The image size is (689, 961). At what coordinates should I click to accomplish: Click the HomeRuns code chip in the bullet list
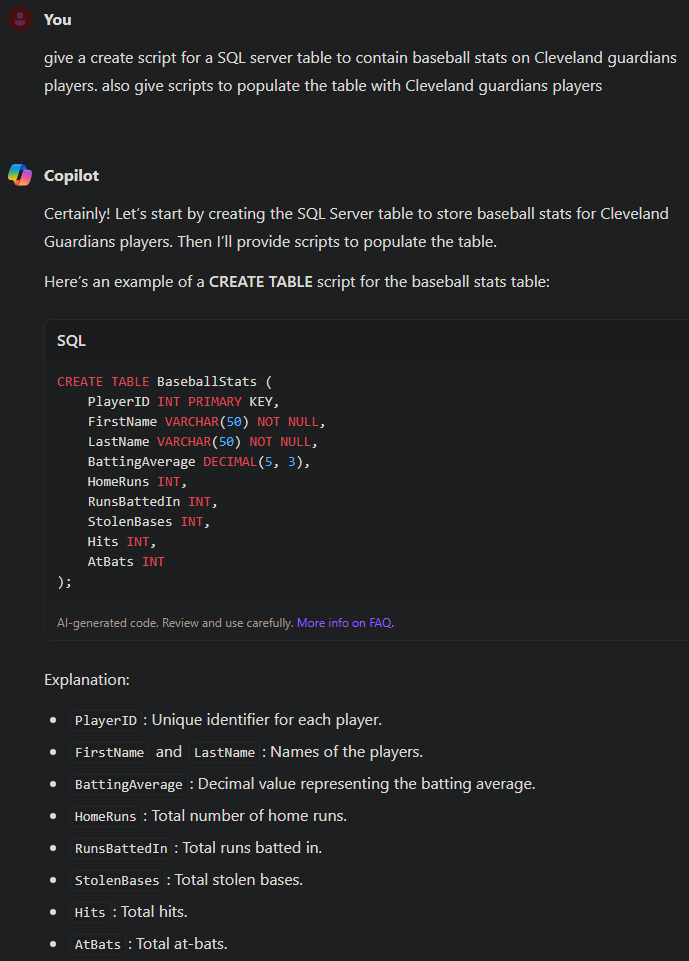click(x=105, y=816)
